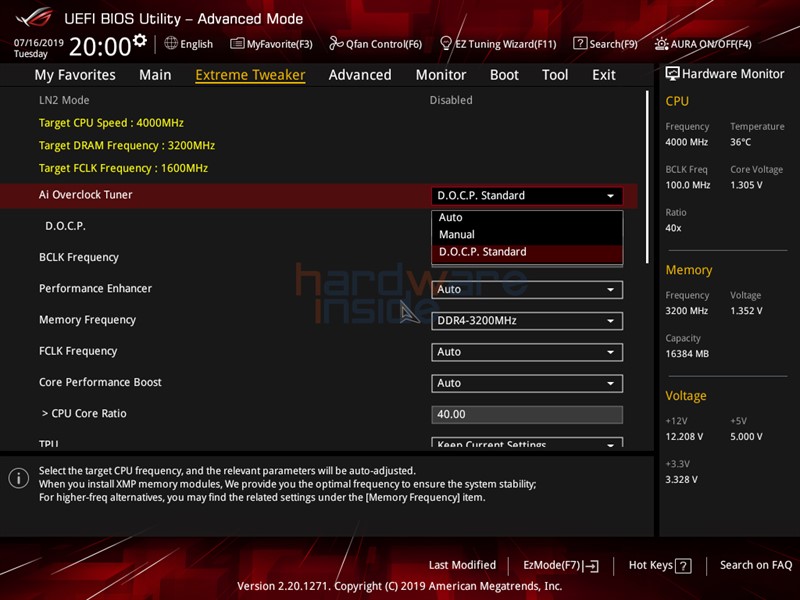Click the Core Voltage value 1.305 V
Screen dimensions: 800x600
click(x=746, y=185)
